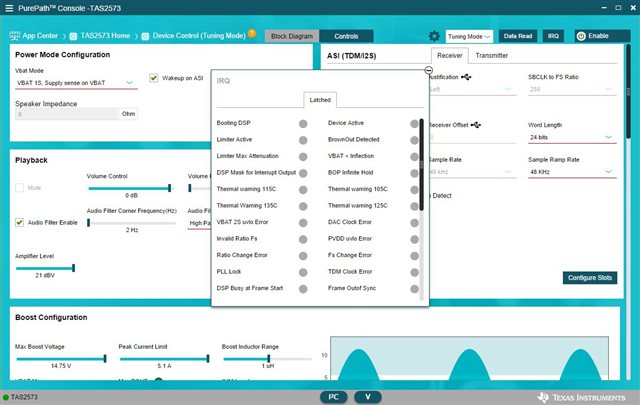Click the Volume Control slider handle
Viewport: 640px width, 405px height.
click(x=169, y=188)
